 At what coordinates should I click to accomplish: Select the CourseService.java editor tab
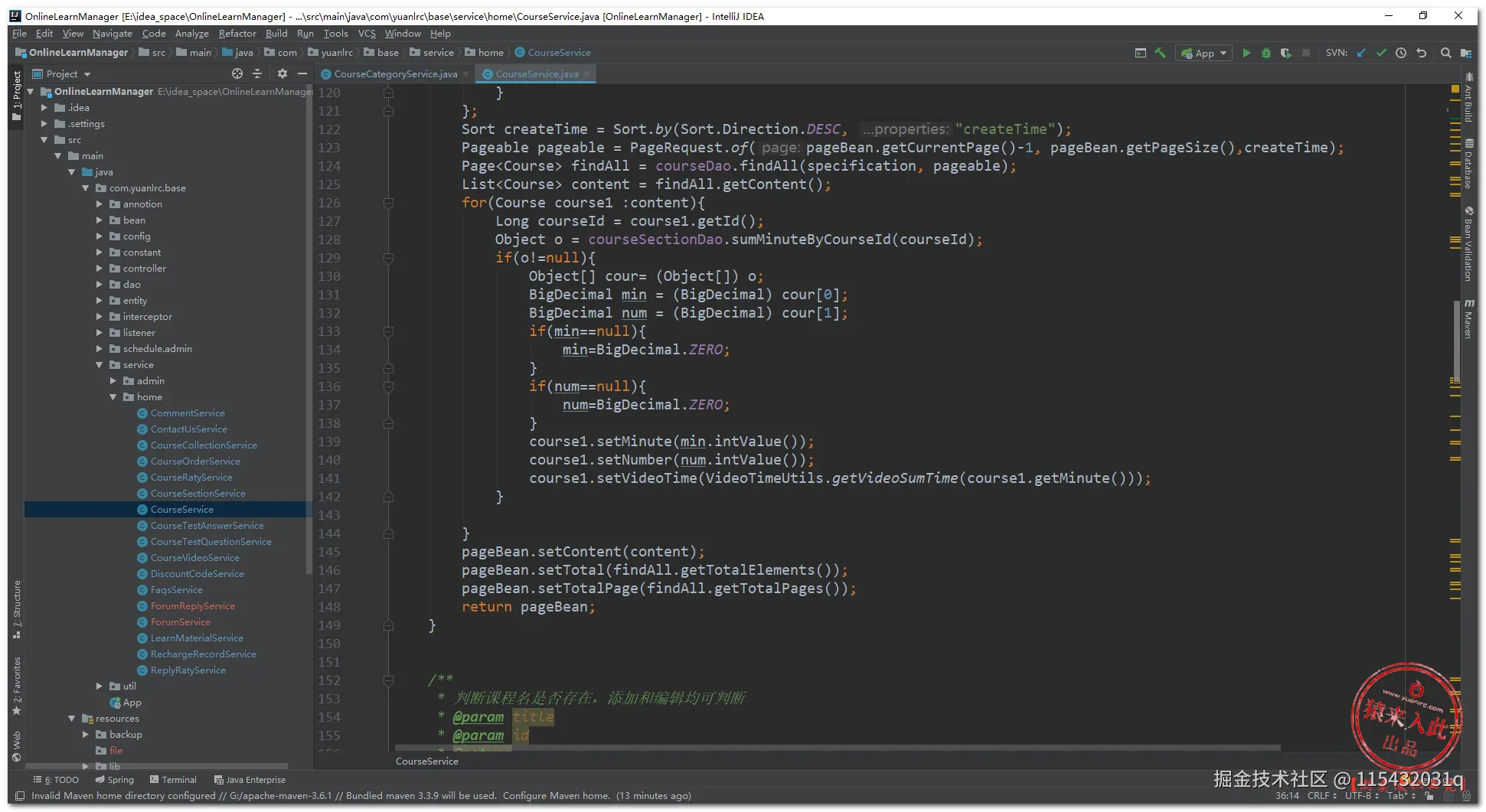pos(536,74)
